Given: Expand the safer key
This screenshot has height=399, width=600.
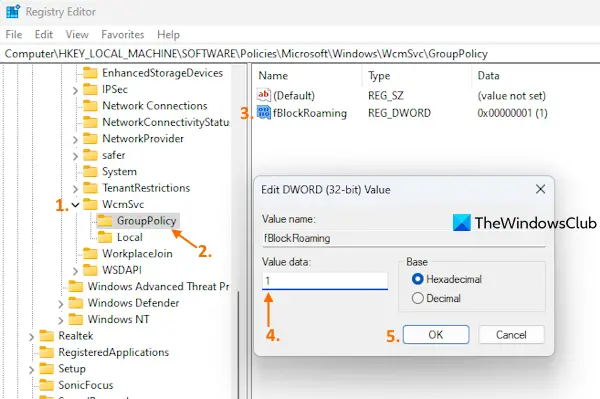Looking at the screenshot, I should 75,156.
